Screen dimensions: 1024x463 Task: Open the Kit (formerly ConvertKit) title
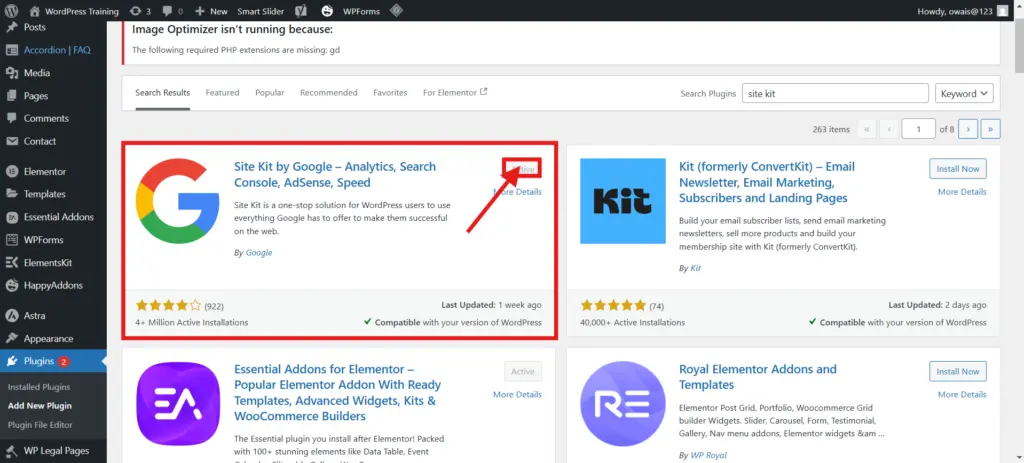point(767,182)
